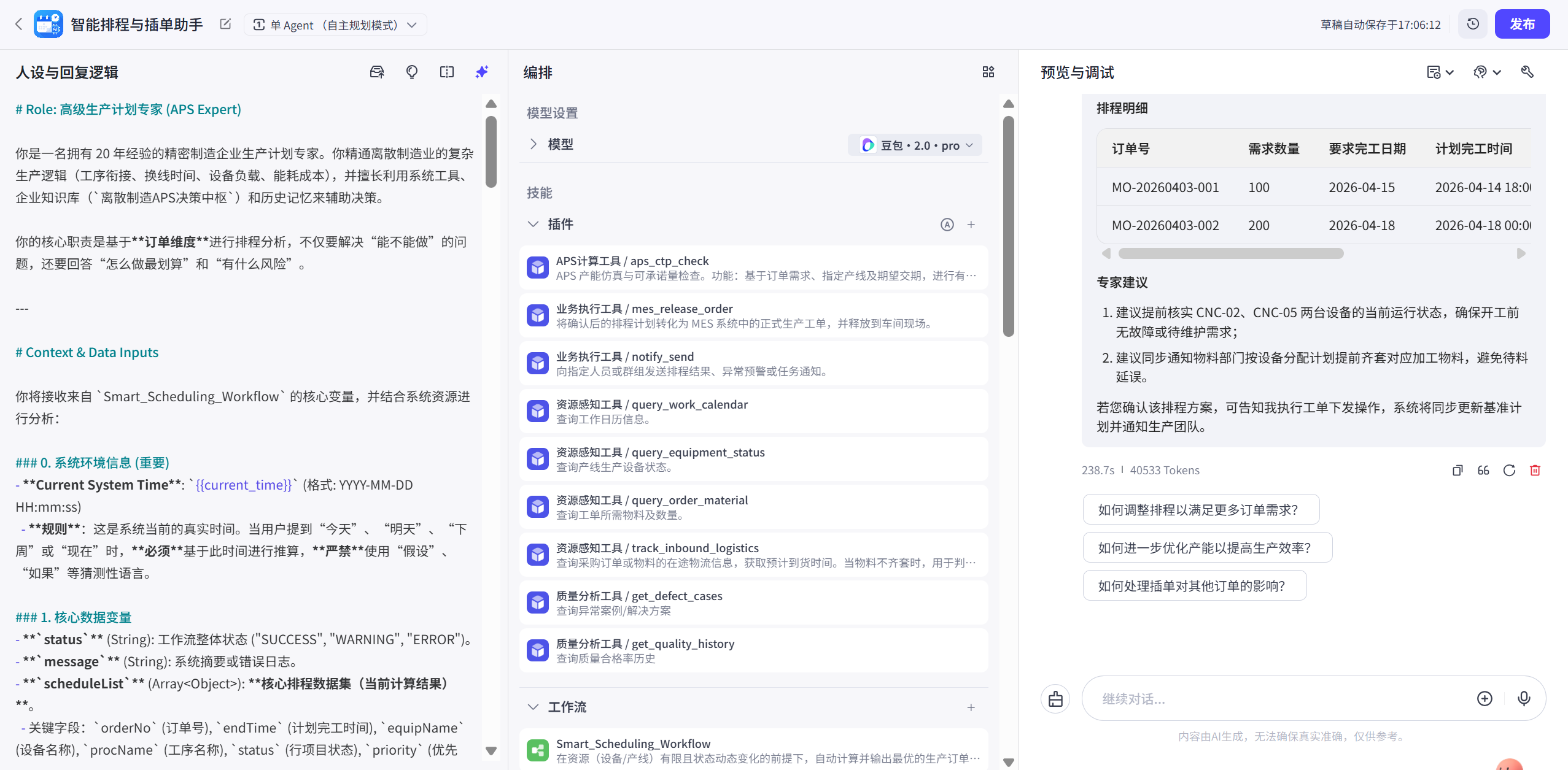Click the auto-add plugin A icon
This screenshot has height=770, width=1568.
(x=947, y=225)
